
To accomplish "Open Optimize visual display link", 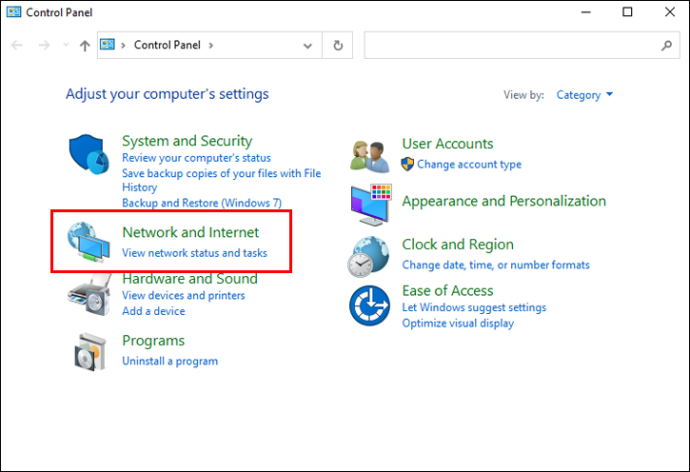I will 458,323.
